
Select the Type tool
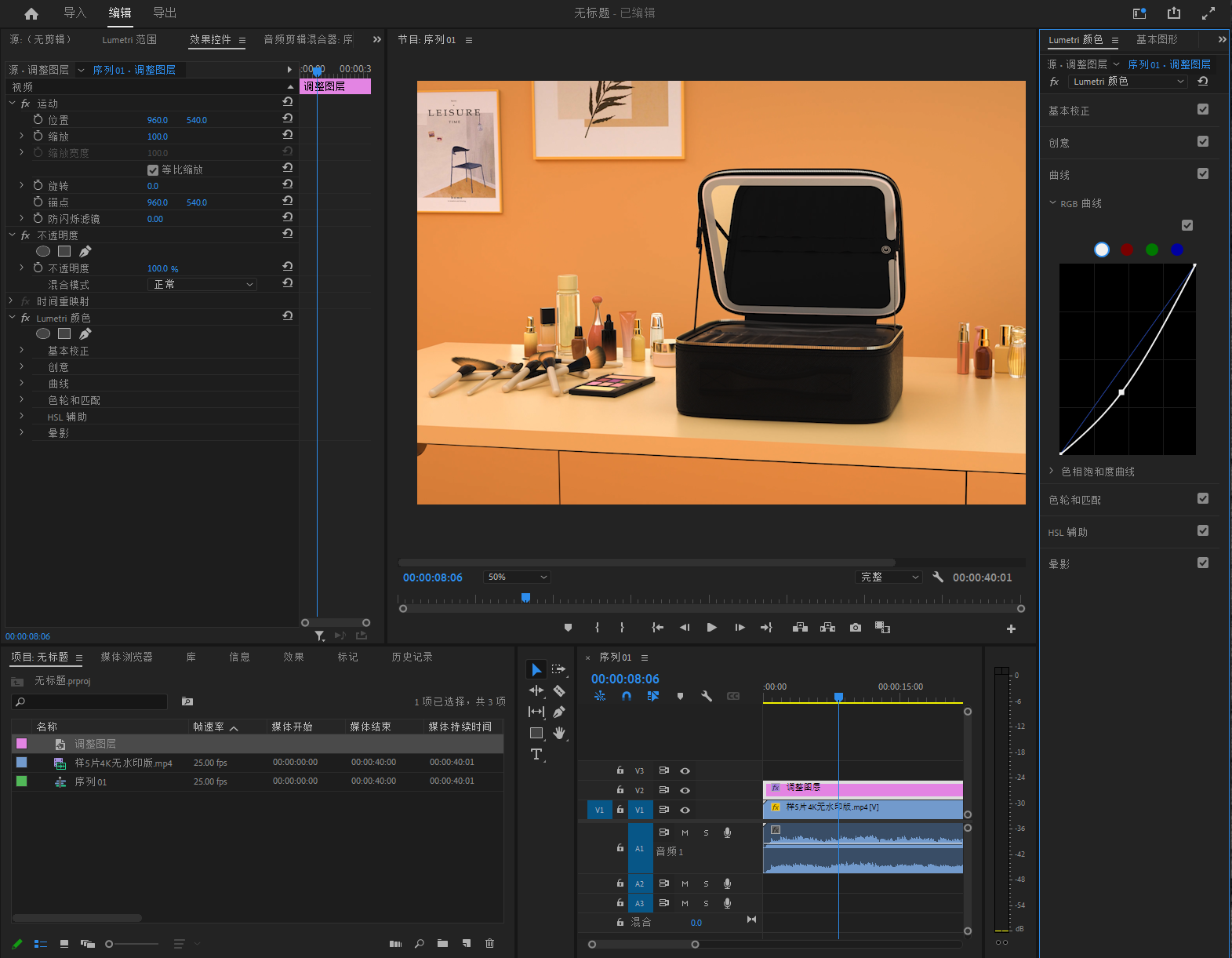[536, 755]
